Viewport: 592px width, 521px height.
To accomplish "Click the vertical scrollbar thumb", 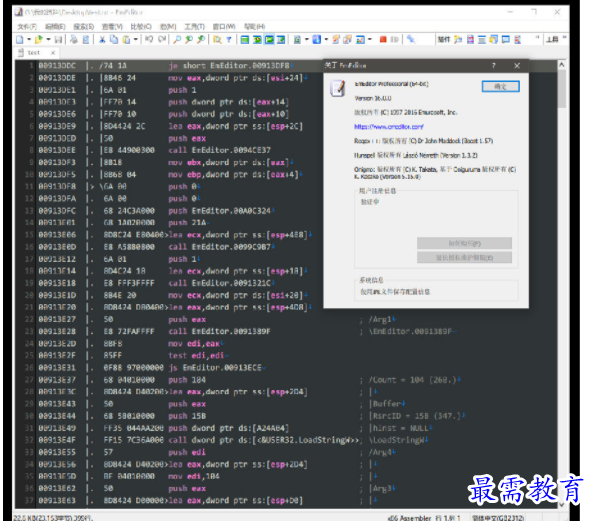I will [561, 89].
